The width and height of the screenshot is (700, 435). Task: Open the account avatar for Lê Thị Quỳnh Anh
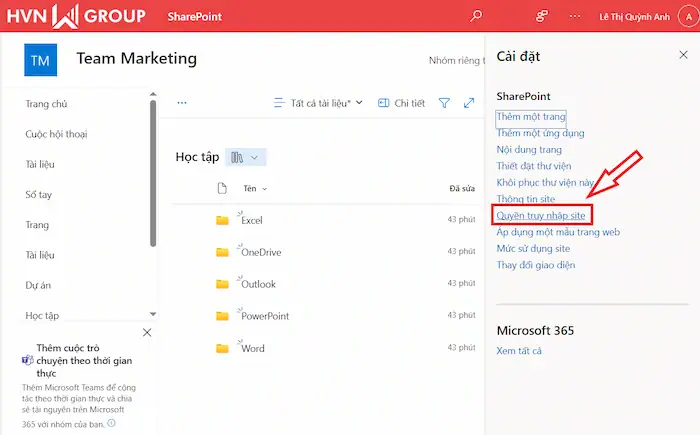pyautogui.click(x=682, y=16)
